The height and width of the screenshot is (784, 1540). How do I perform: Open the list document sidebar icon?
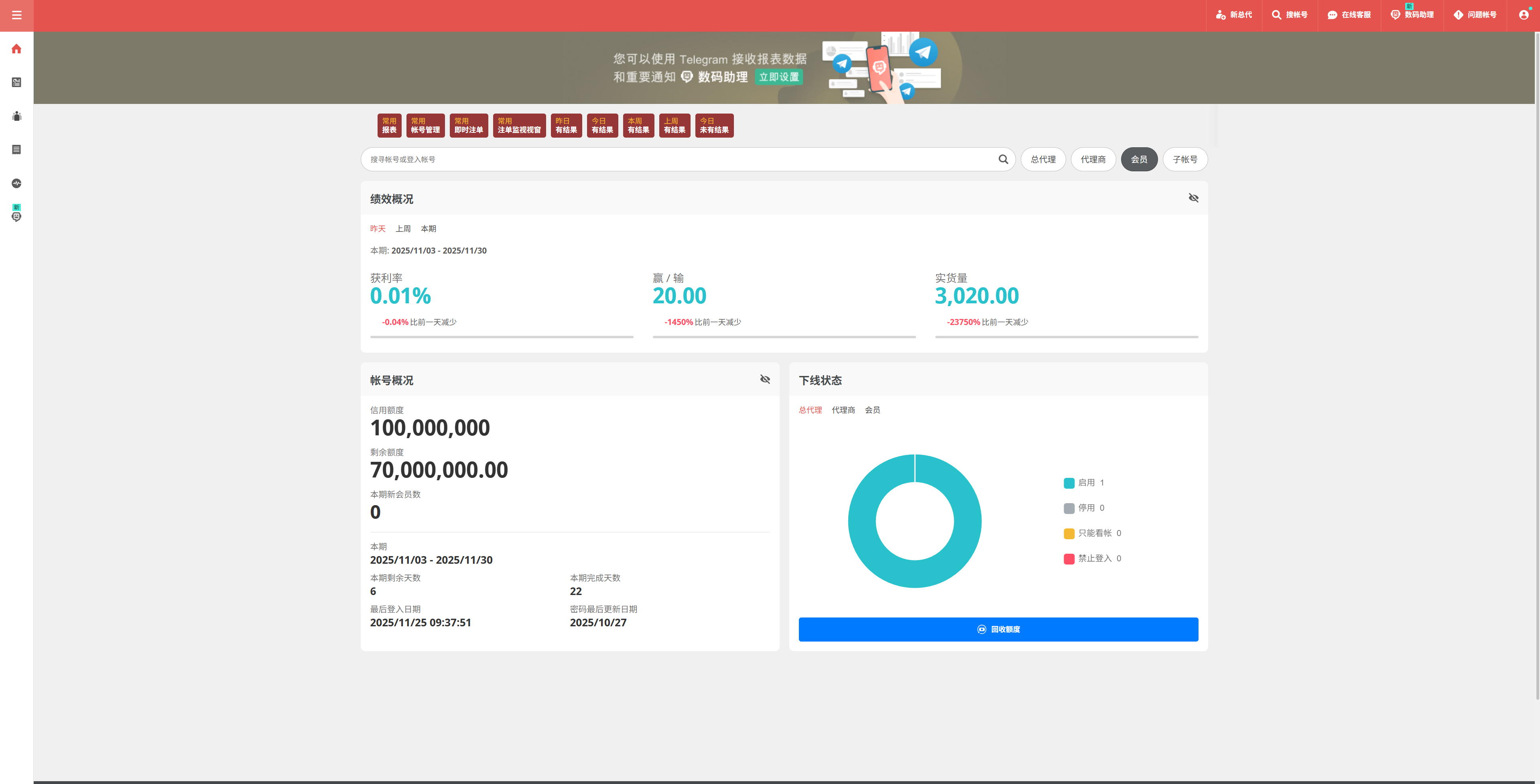pos(17,150)
